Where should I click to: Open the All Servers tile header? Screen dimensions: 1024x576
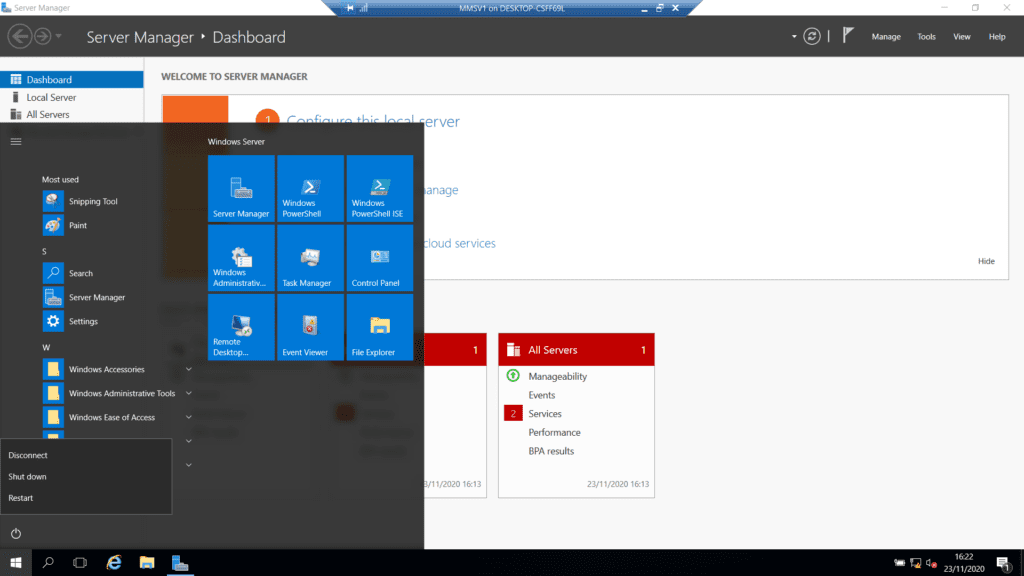576,350
